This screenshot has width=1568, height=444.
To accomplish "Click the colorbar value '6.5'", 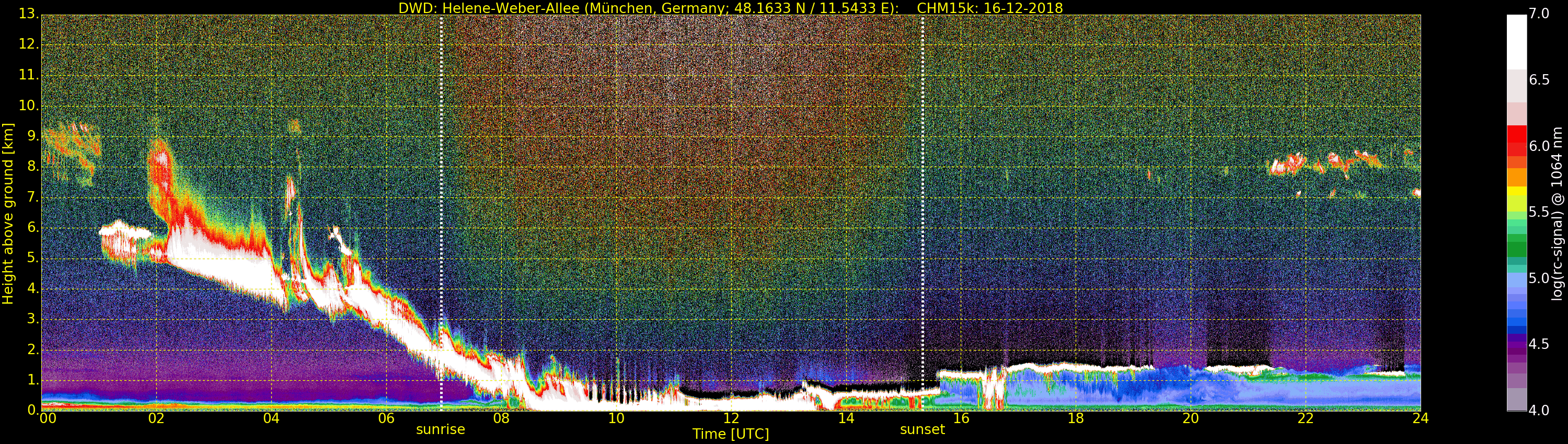I will coord(1539,80).
